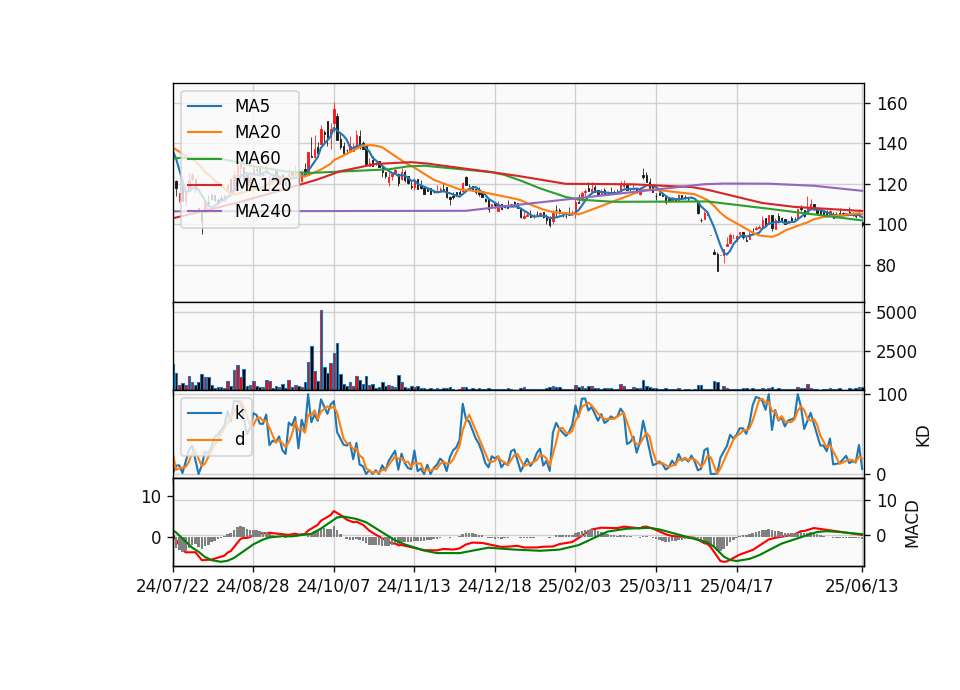Click the MA60 legend label
The image size is (960, 690).
tap(257, 159)
